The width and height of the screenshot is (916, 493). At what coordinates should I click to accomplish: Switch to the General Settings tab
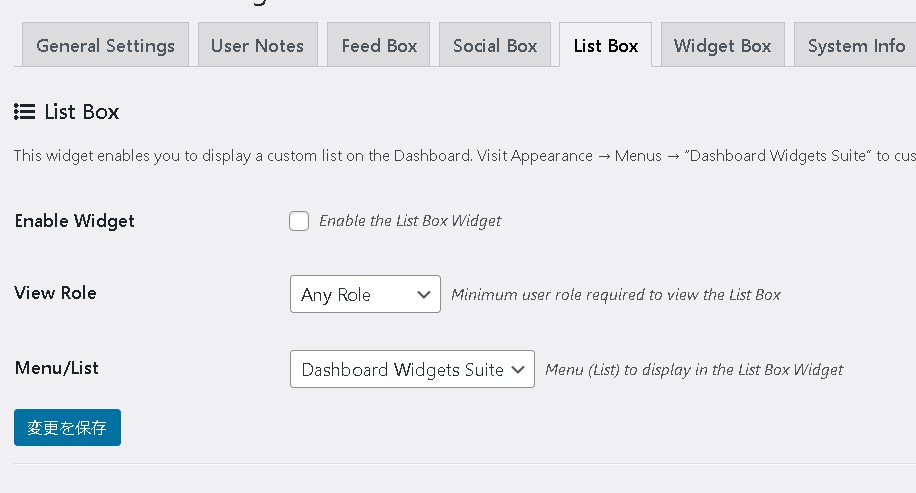pos(105,46)
